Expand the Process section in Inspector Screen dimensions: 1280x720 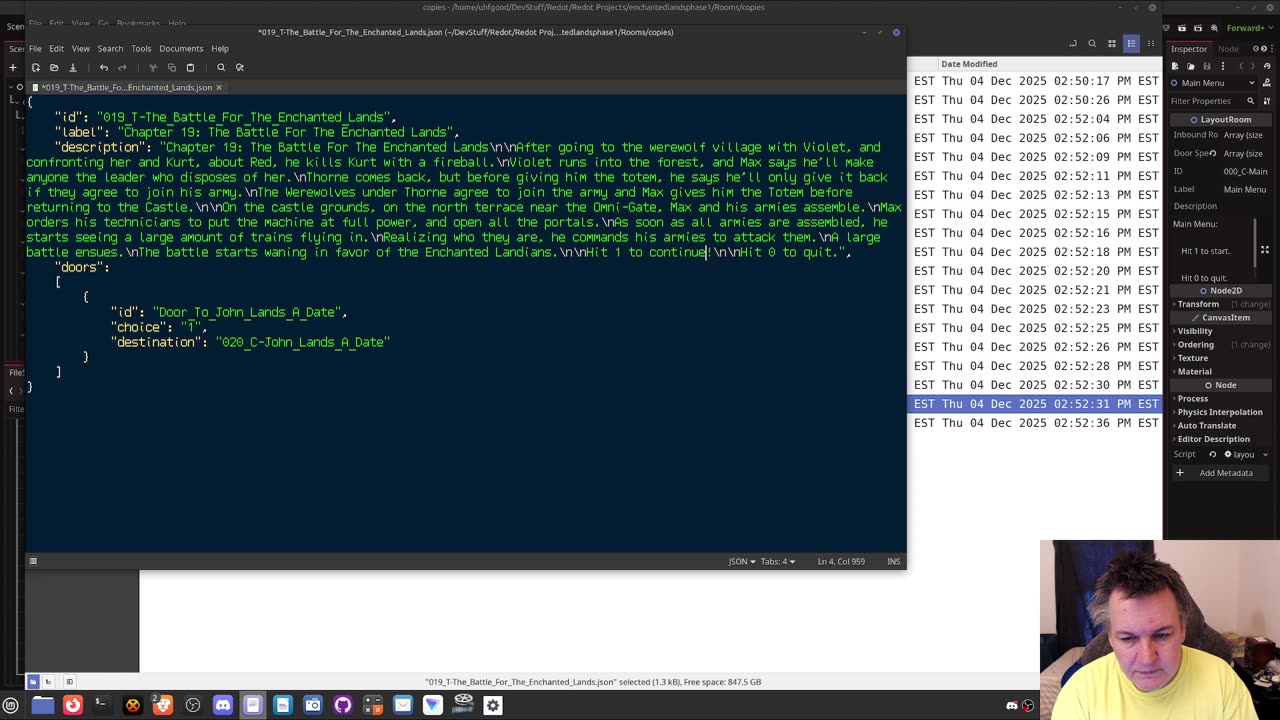tap(1192, 399)
